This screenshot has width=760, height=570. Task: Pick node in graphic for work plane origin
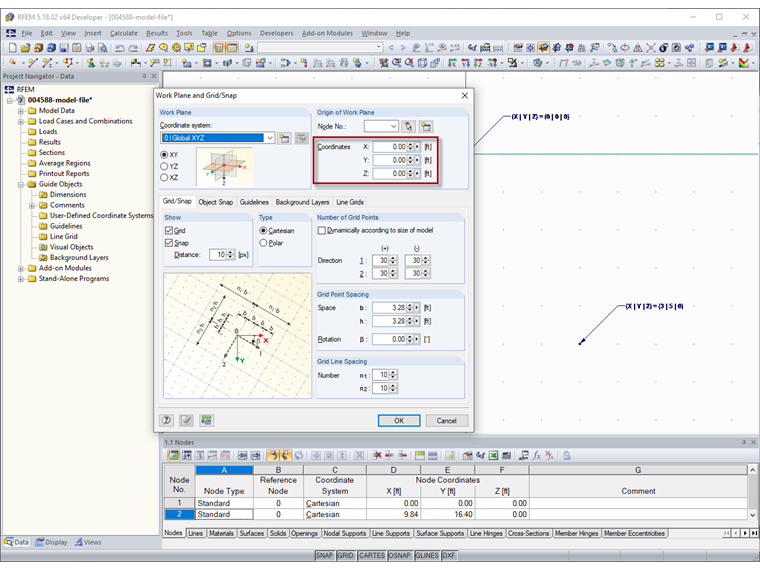[x=409, y=127]
